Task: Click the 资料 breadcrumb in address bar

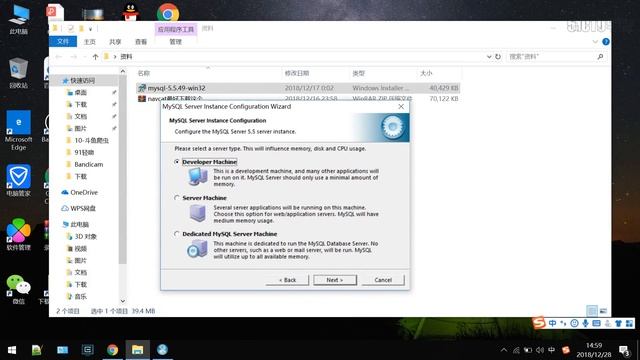Action: 127,57
